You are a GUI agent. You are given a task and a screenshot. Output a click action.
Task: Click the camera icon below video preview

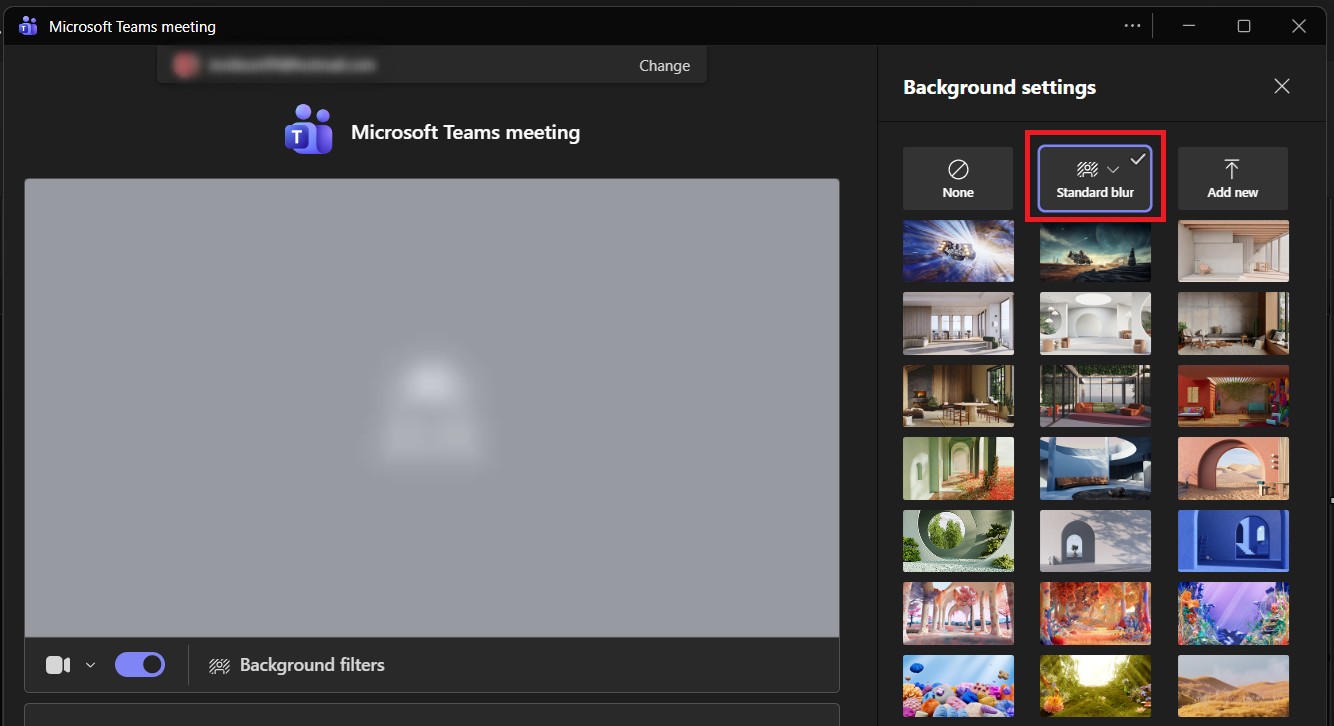58,665
